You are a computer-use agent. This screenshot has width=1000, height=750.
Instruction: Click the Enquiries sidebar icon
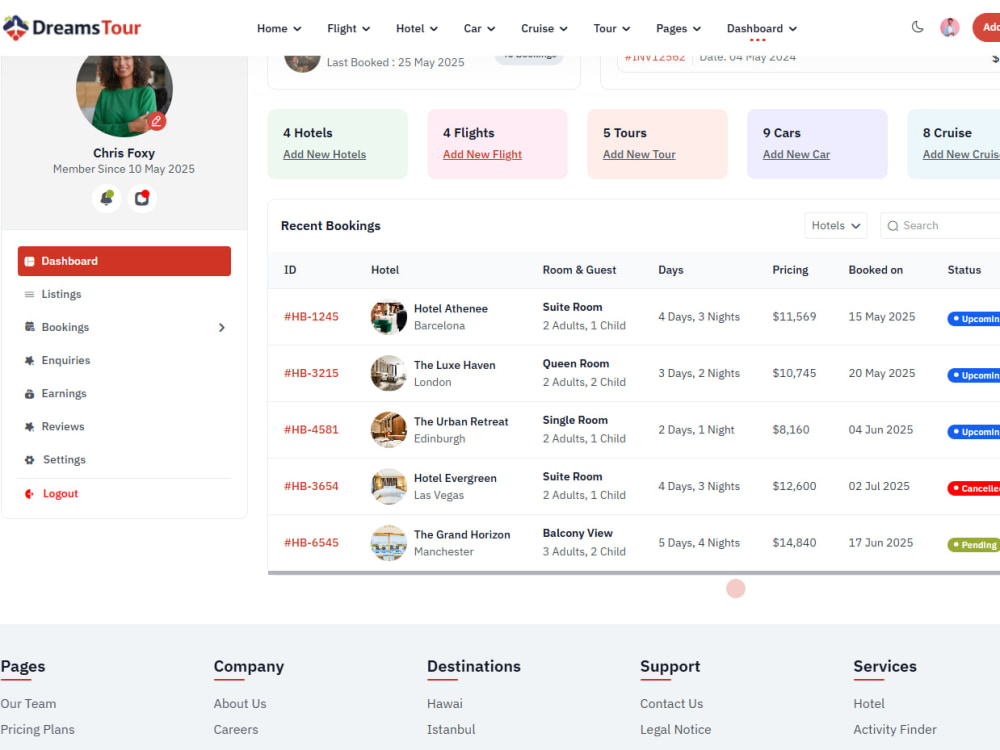coord(29,360)
